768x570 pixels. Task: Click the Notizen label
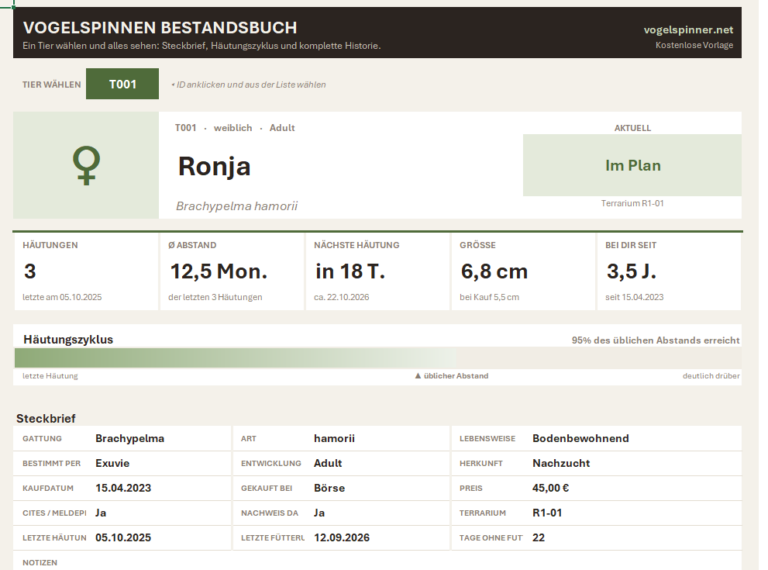[40, 563]
